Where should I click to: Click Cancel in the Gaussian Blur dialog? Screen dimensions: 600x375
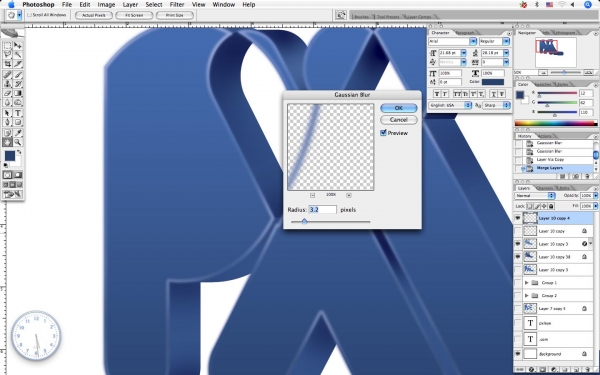coord(399,120)
